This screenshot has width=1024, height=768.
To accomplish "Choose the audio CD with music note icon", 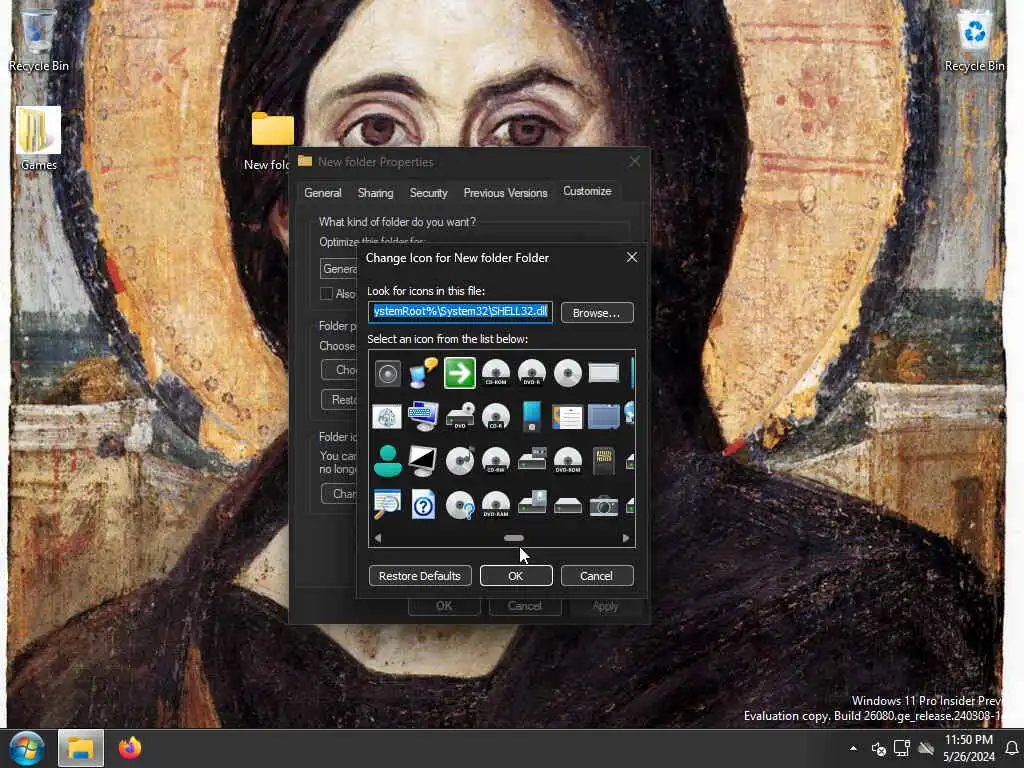I will click(460, 460).
